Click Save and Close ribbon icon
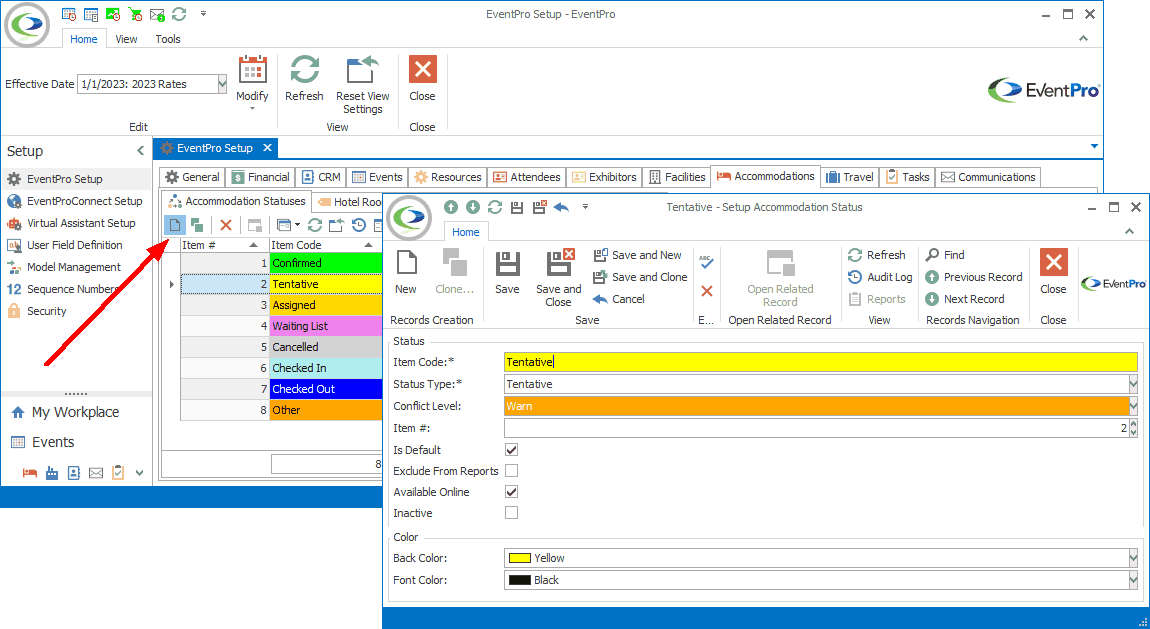The width and height of the screenshot is (1150, 629). tap(559, 278)
